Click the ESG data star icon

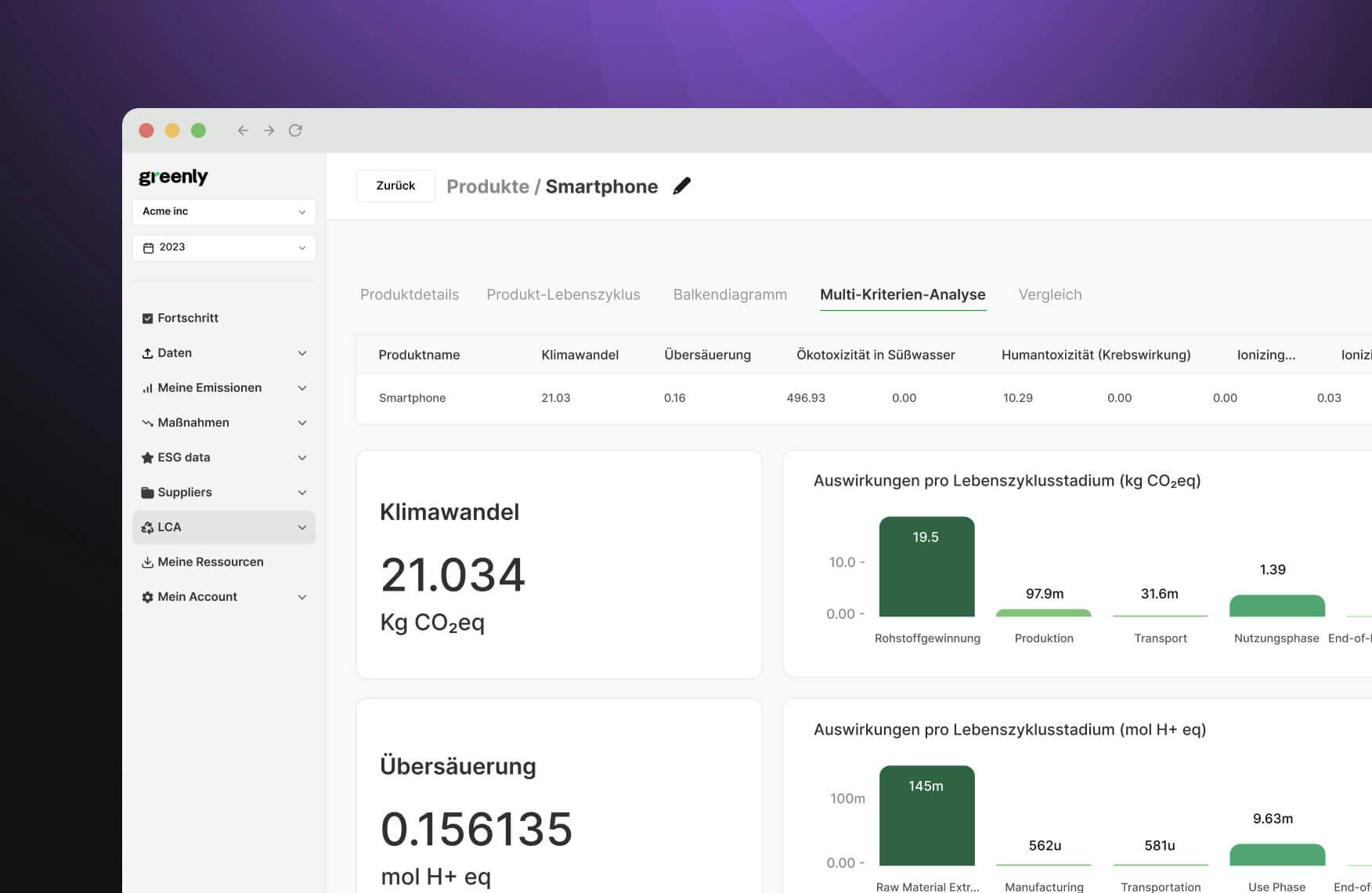[x=147, y=457]
